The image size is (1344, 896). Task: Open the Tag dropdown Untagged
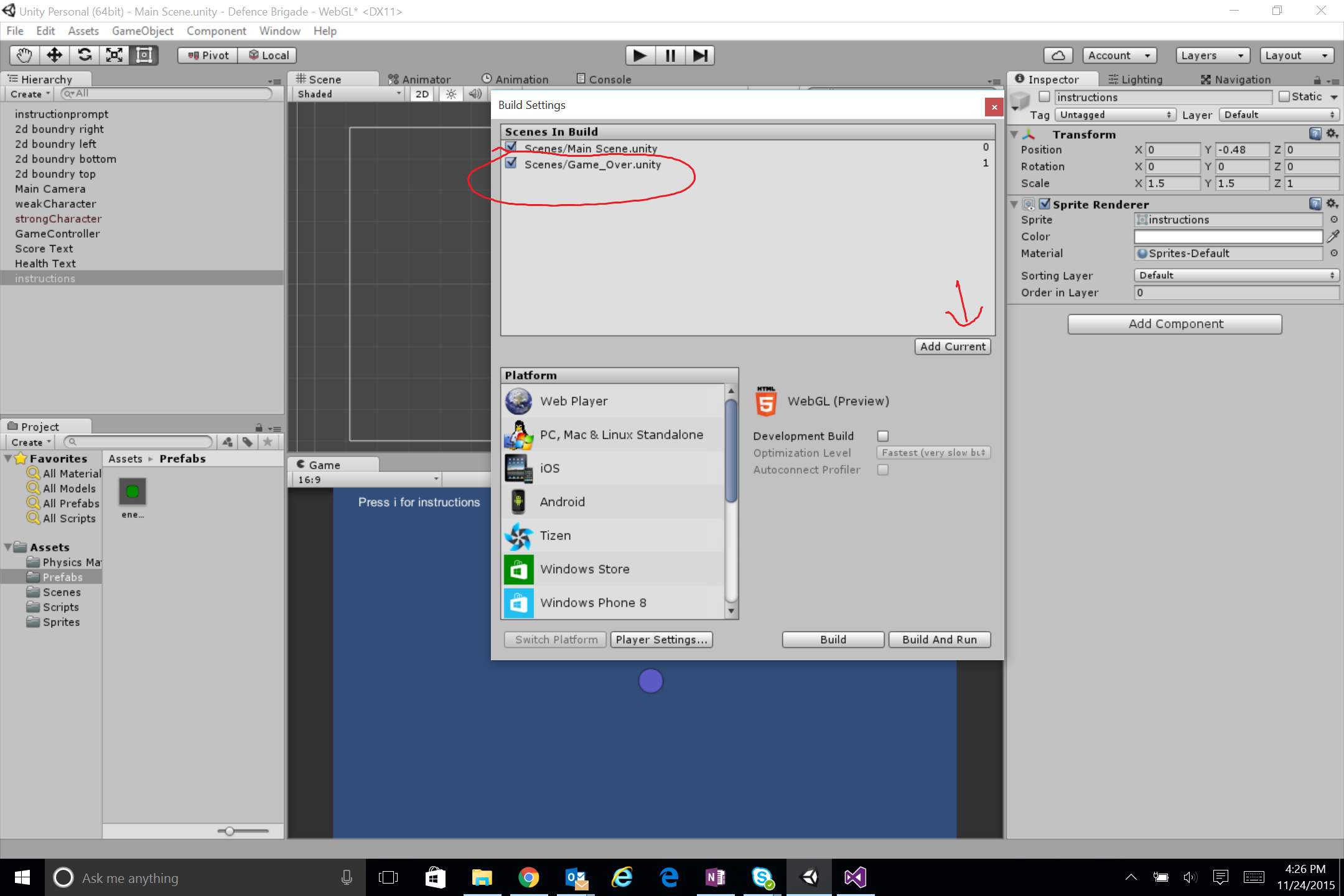1115,115
